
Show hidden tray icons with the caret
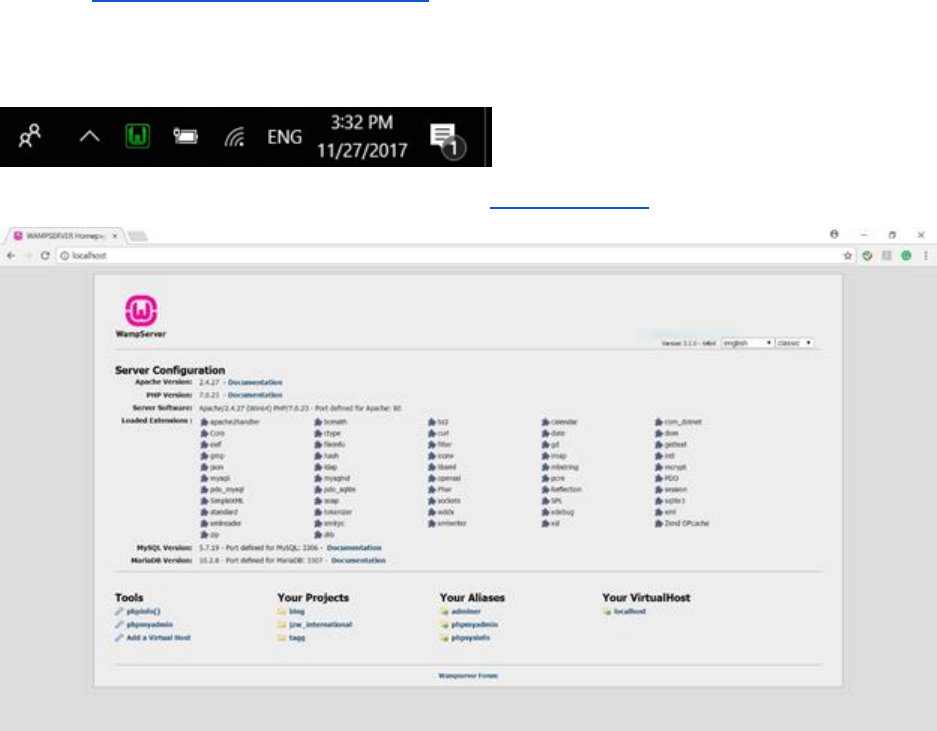click(90, 136)
